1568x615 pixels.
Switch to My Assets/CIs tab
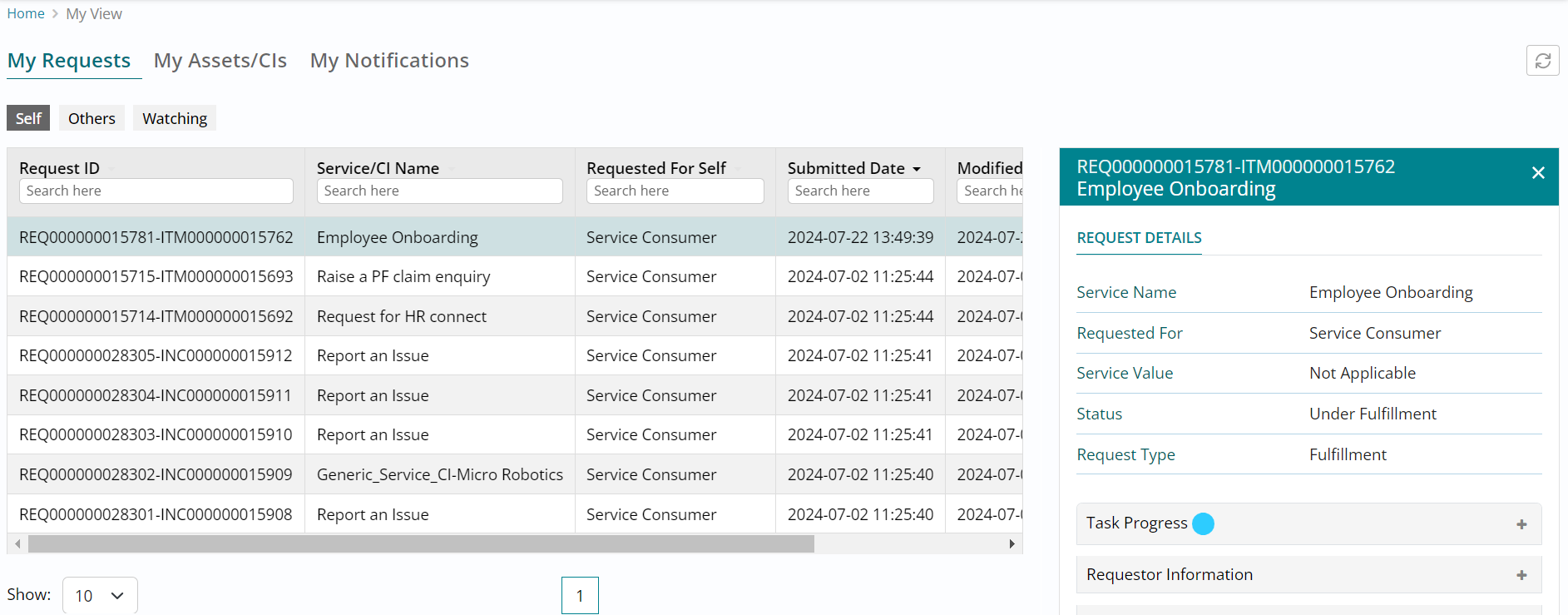(x=220, y=61)
